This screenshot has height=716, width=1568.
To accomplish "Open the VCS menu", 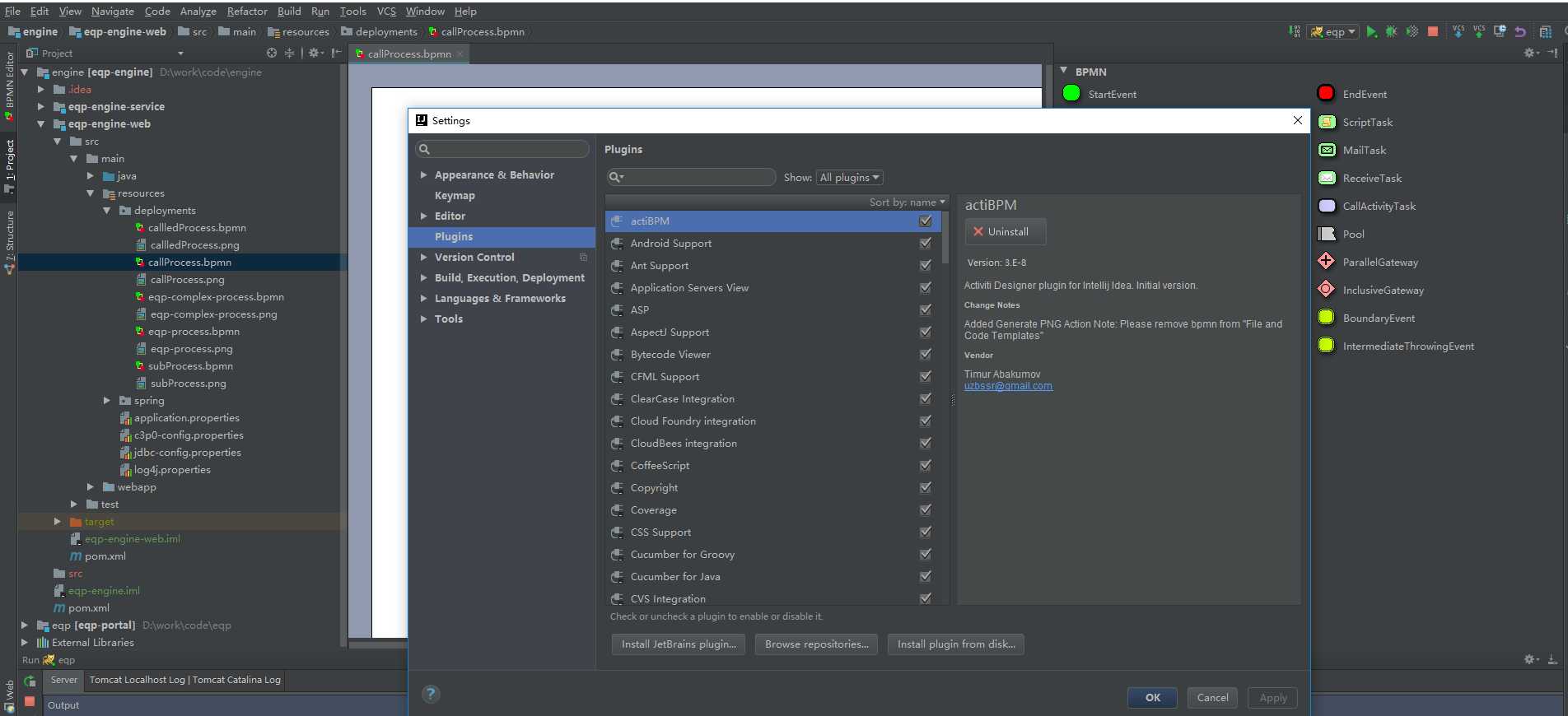I will [x=386, y=11].
